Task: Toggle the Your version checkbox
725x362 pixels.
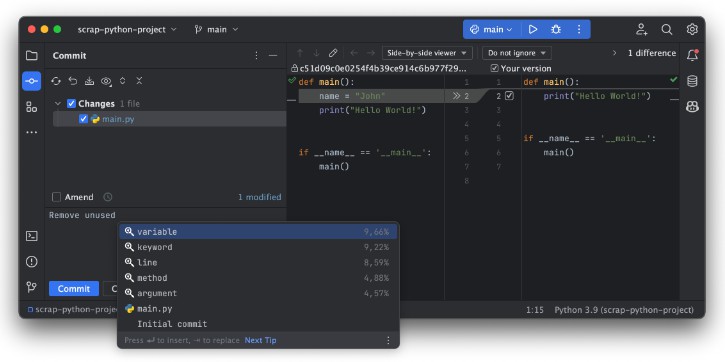Action: pyautogui.click(x=495, y=68)
